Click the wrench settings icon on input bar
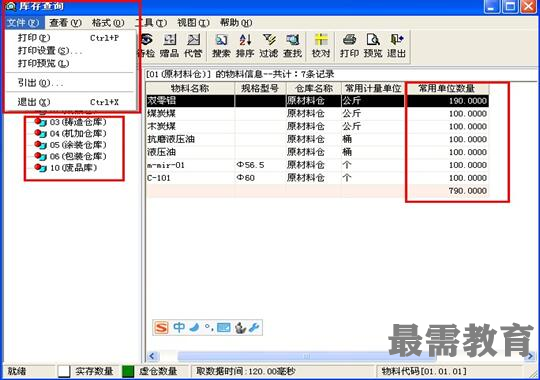The height and width of the screenshot is (380, 540). [254, 327]
